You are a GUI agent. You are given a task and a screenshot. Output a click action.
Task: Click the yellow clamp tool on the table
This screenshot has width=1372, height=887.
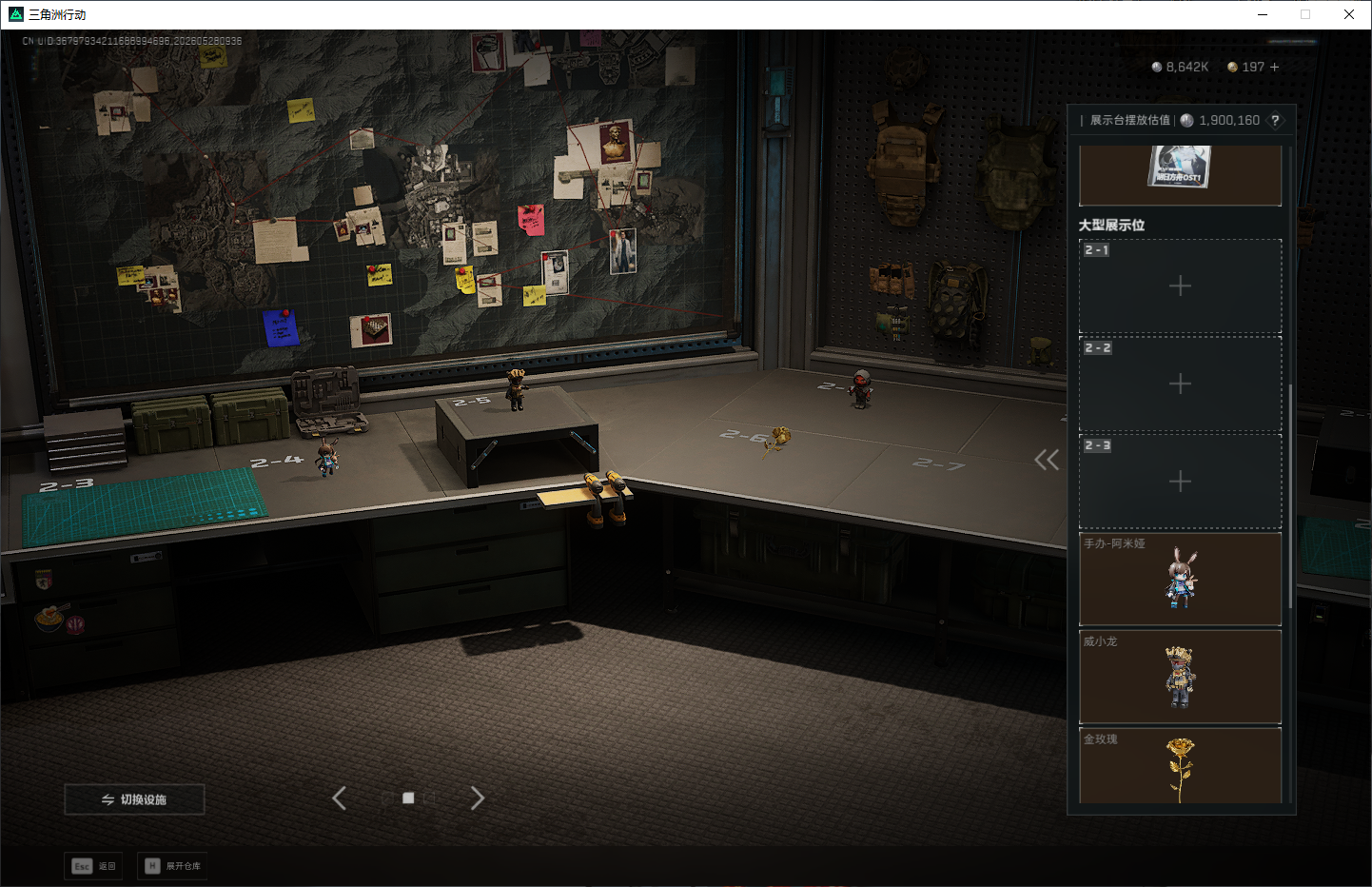(x=604, y=497)
